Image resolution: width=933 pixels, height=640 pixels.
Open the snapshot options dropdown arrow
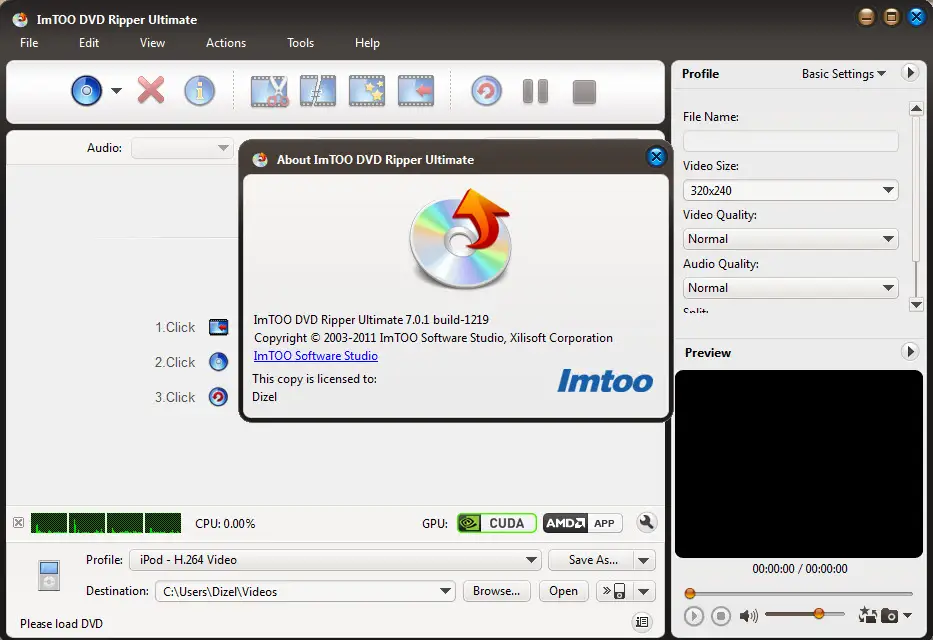point(907,616)
